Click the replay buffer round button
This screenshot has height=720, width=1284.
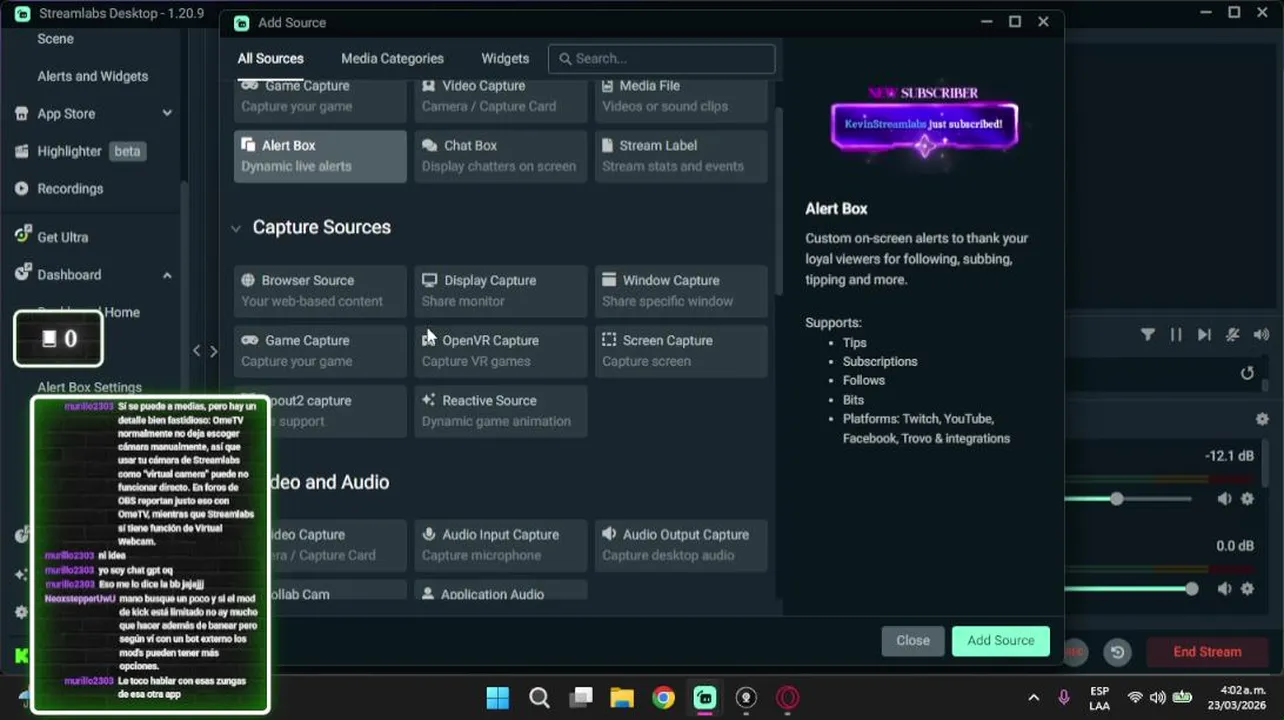(1117, 652)
